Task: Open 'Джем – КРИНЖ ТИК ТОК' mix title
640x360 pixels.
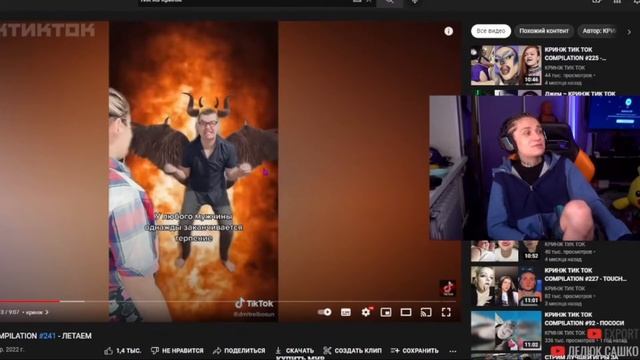Action: pyautogui.click(x=580, y=93)
